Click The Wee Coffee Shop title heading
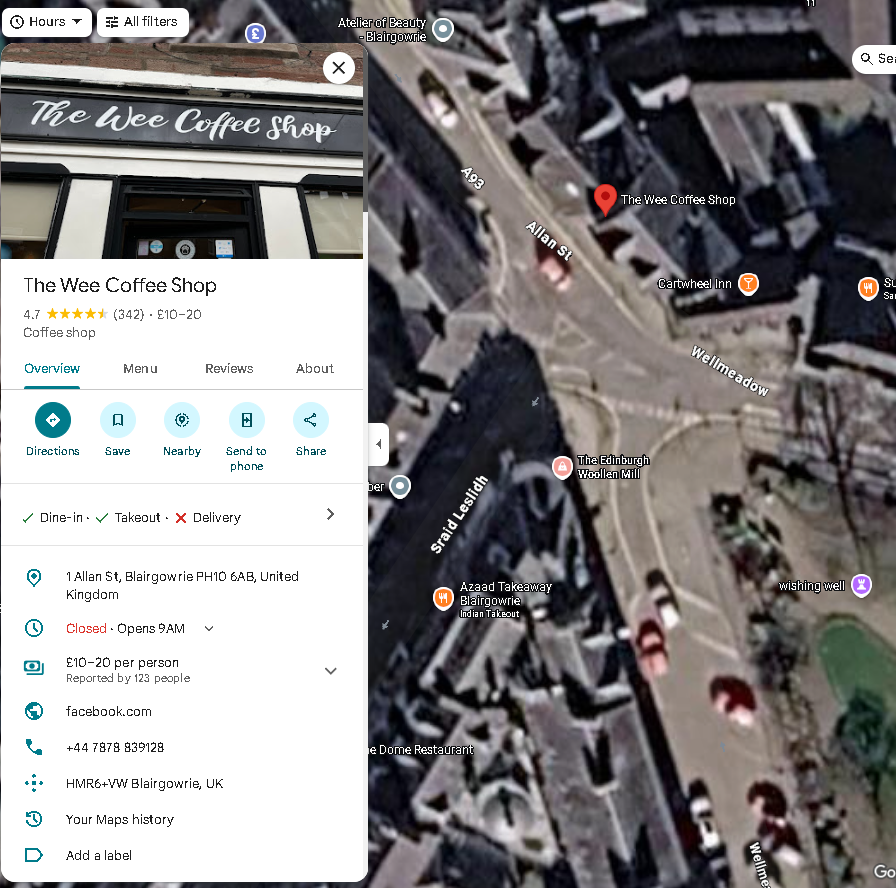The width and height of the screenshot is (896, 888). (120, 285)
